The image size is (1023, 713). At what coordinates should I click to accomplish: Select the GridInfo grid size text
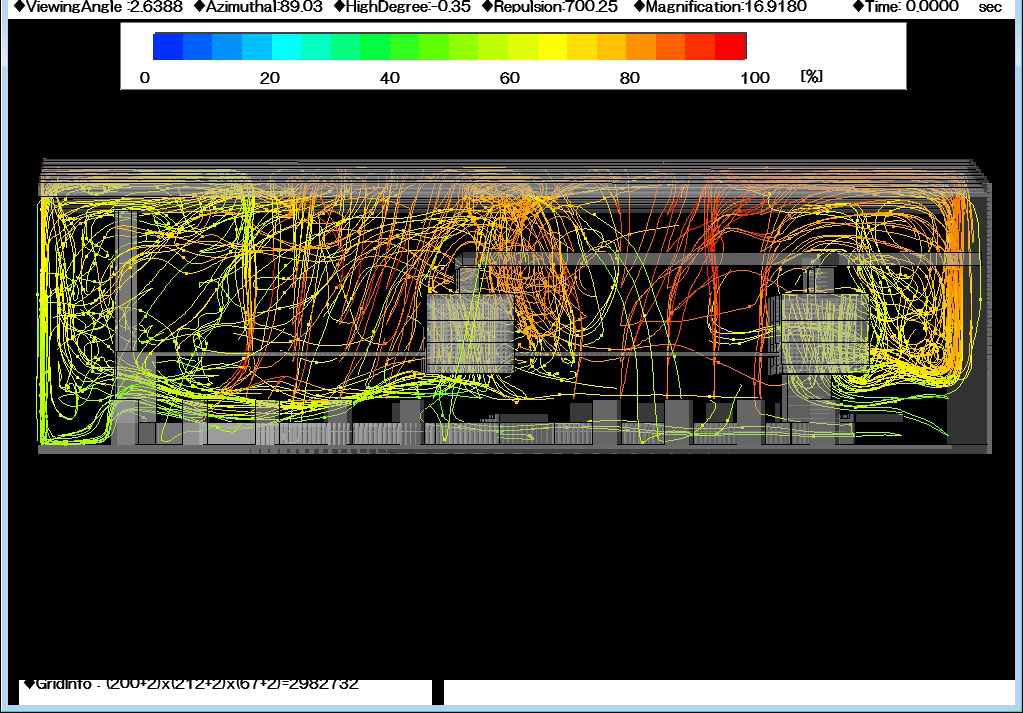pos(191,684)
